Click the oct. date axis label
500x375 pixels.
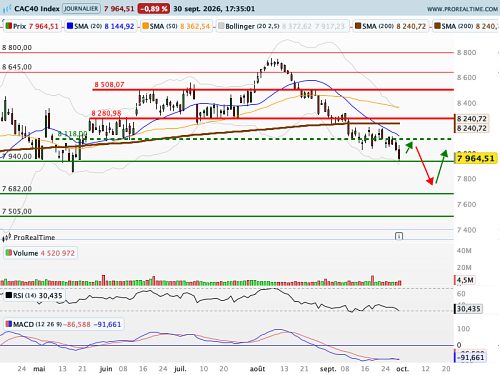402,369
